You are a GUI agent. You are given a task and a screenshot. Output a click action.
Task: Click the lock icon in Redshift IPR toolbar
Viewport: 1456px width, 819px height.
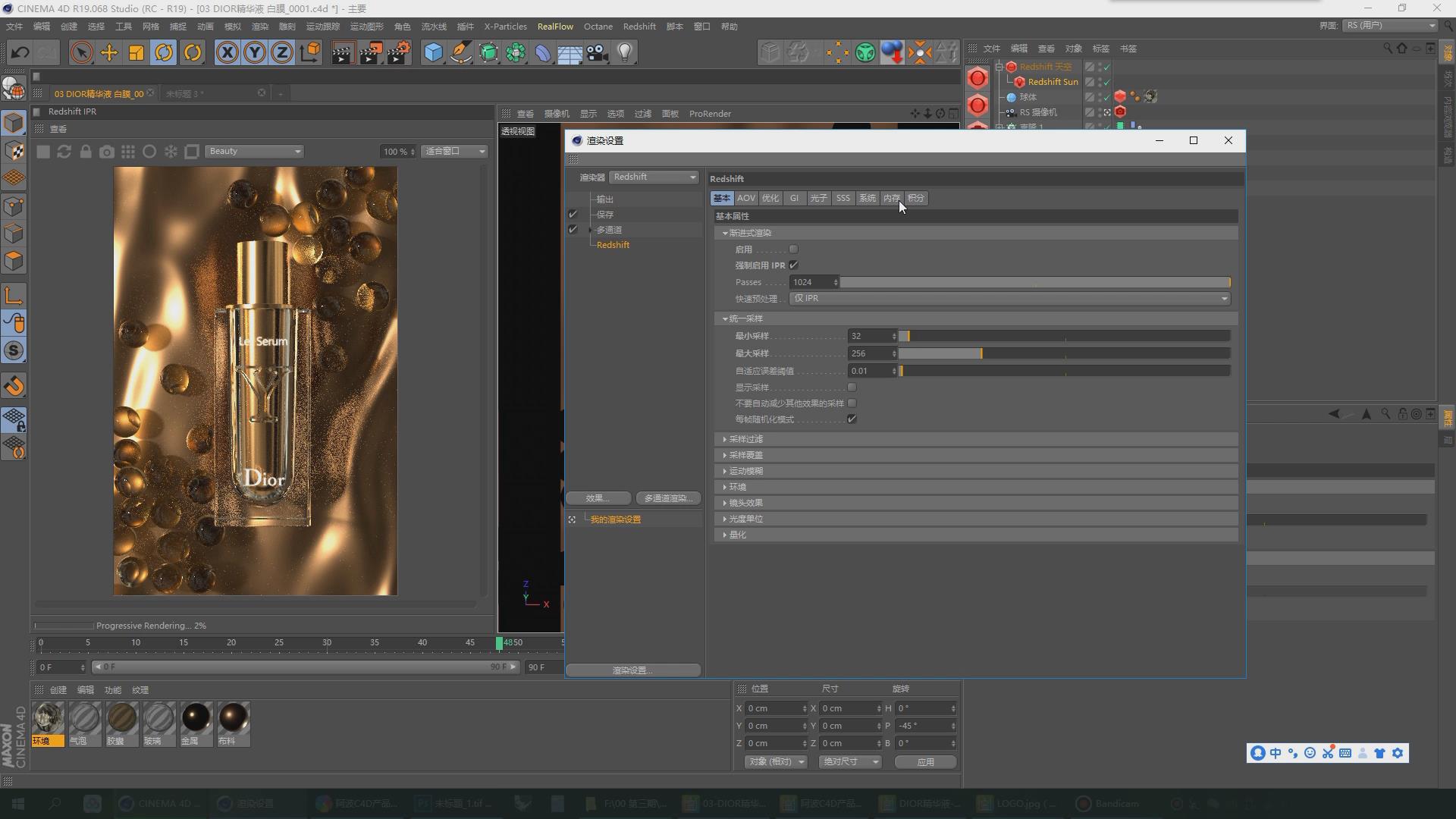[x=86, y=152]
